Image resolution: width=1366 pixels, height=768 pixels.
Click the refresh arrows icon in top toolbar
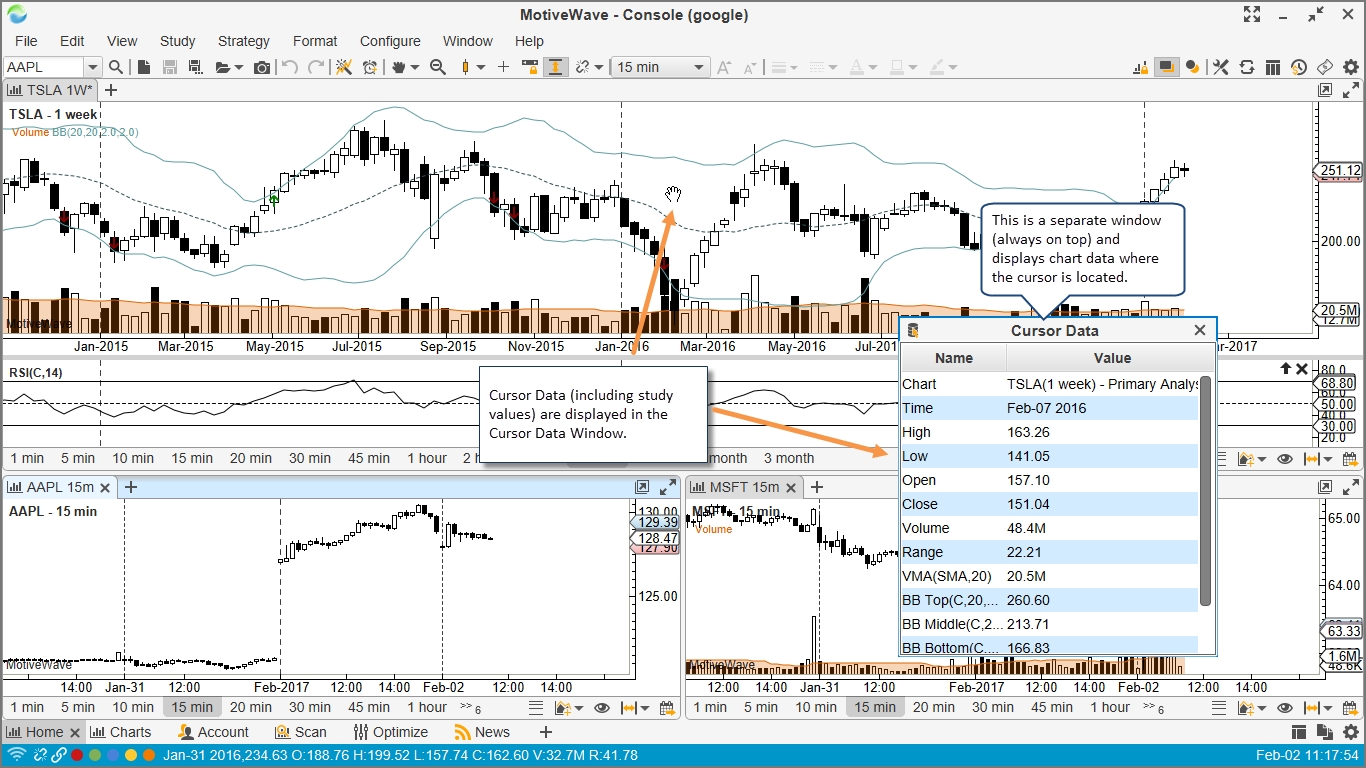[x=1246, y=67]
